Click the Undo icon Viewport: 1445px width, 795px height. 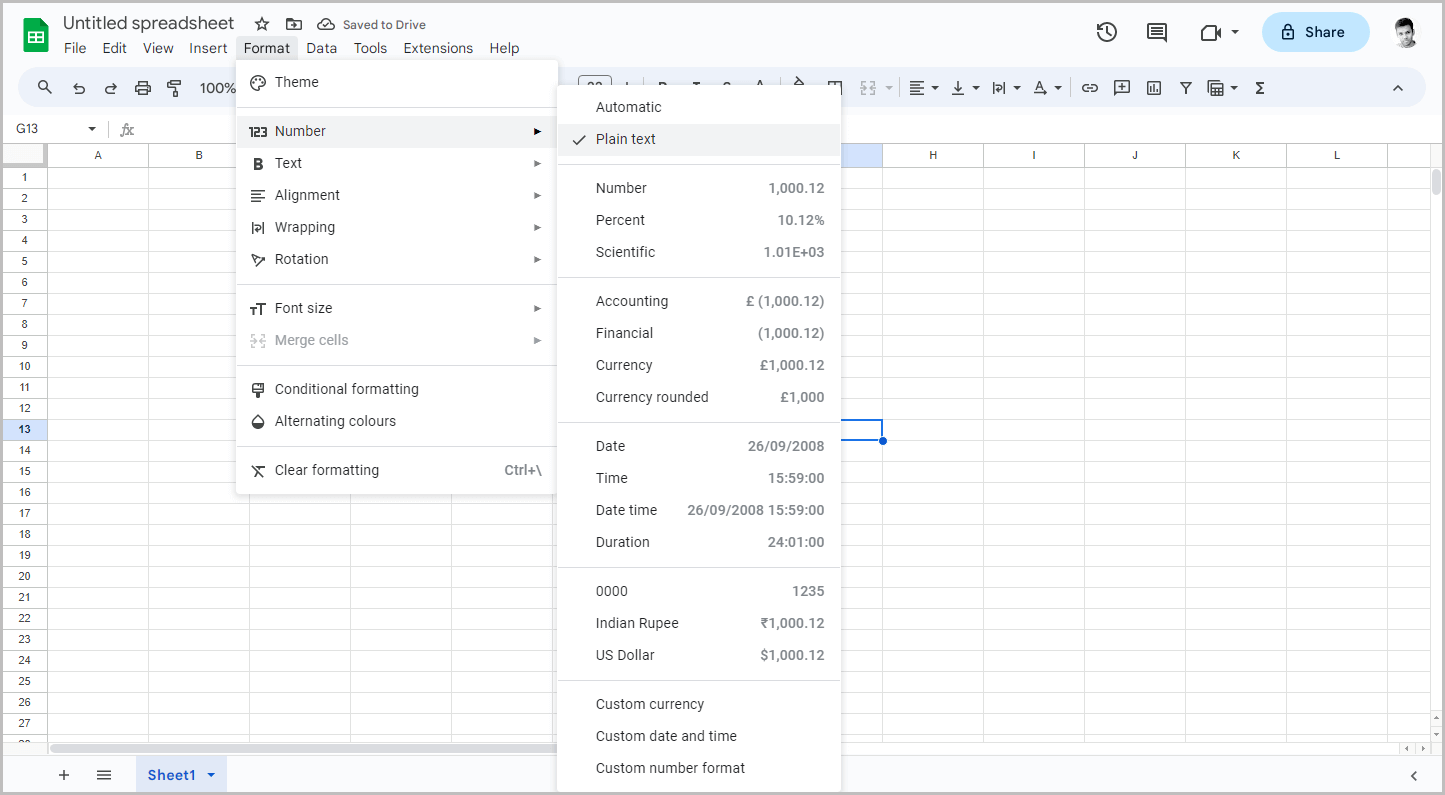coord(79,88)
